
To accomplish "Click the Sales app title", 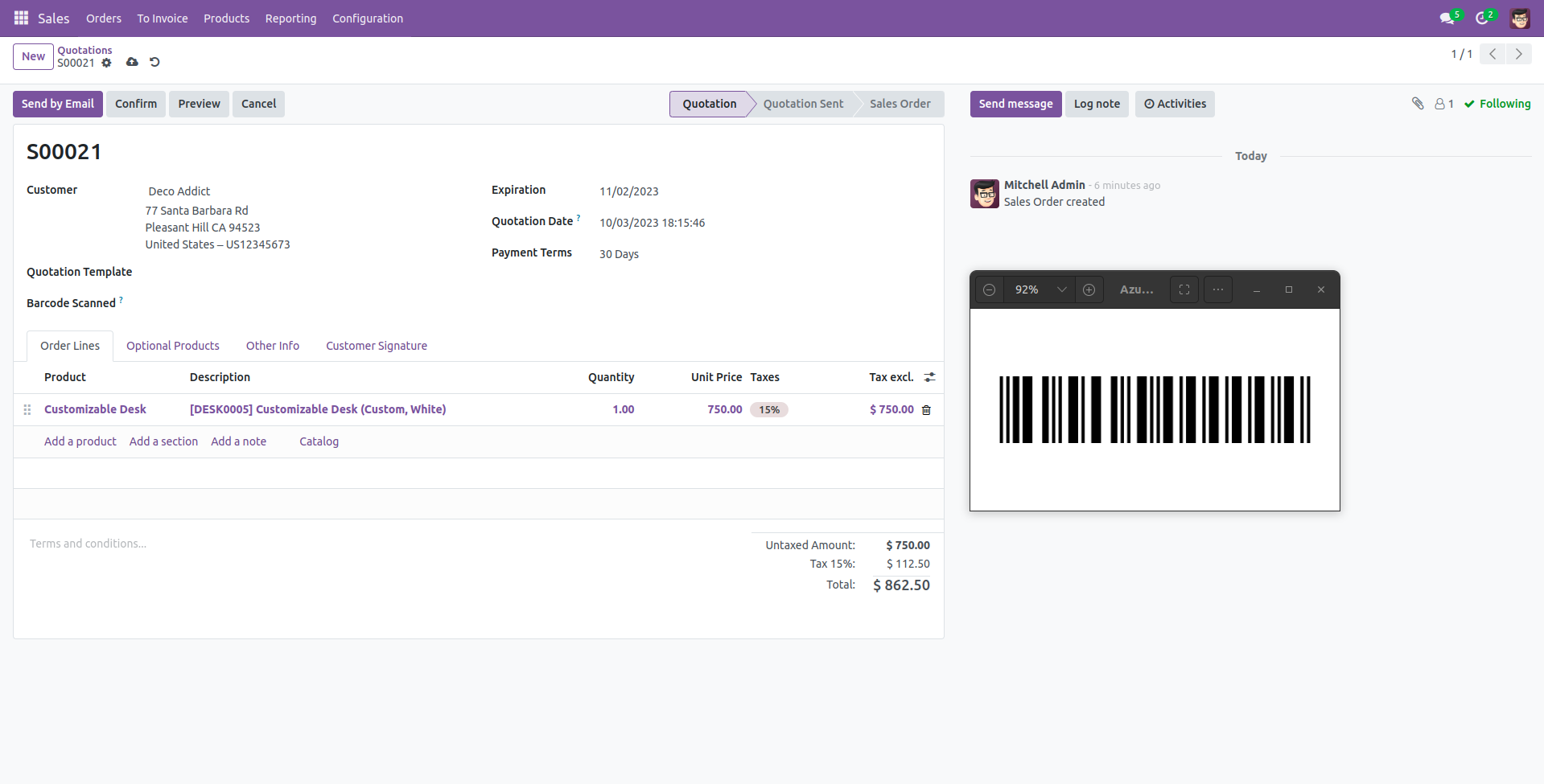I will 54,18.
